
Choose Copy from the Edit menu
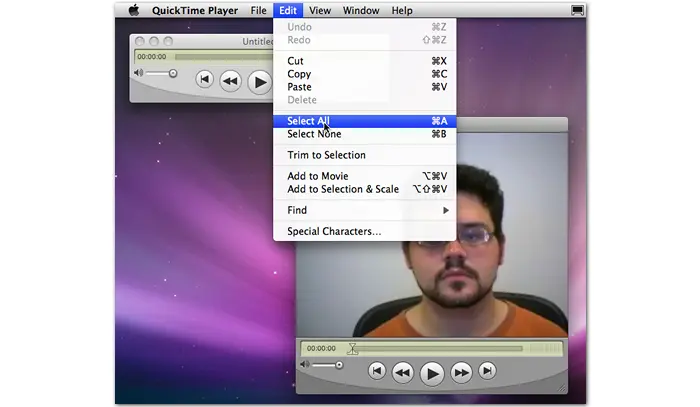pos(365,74)
